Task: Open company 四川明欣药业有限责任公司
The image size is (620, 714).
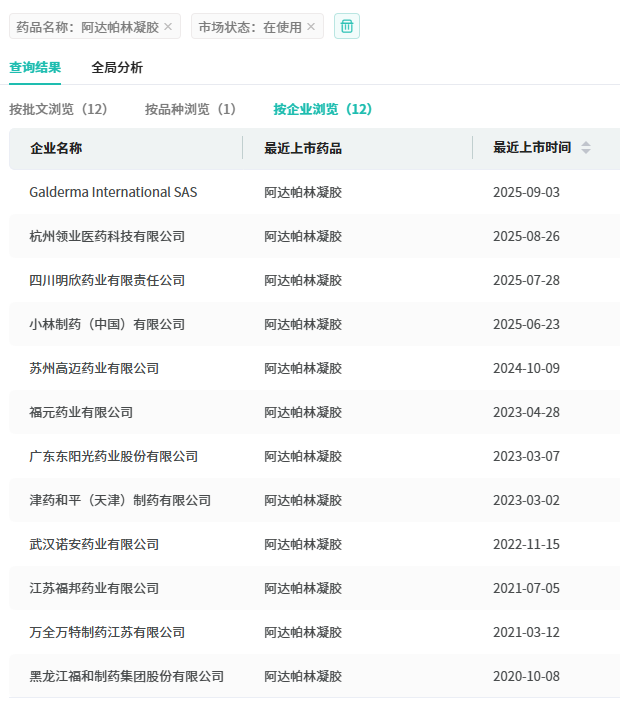Action: (107, 280)
